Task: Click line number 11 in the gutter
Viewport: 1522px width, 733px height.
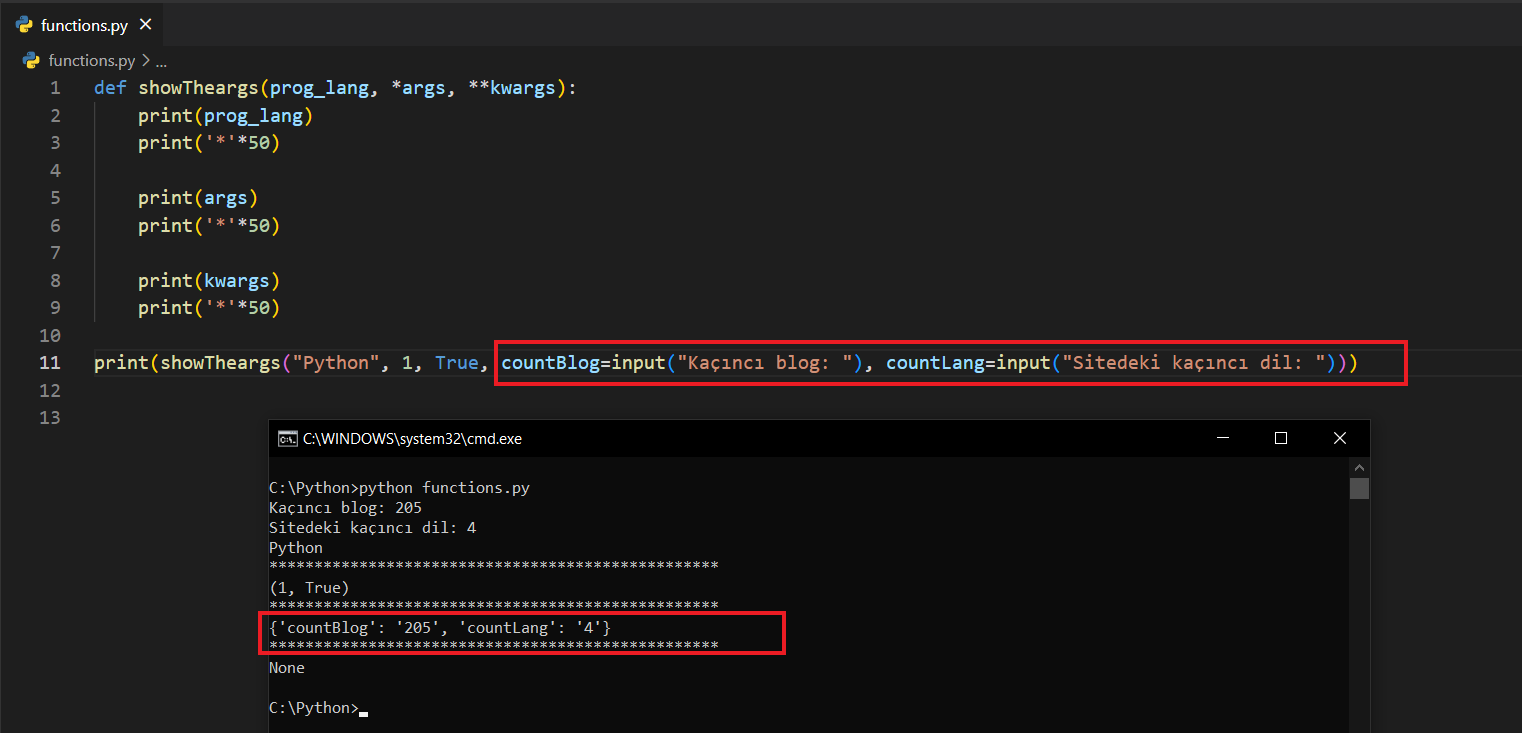Action: tap(50, 363)
